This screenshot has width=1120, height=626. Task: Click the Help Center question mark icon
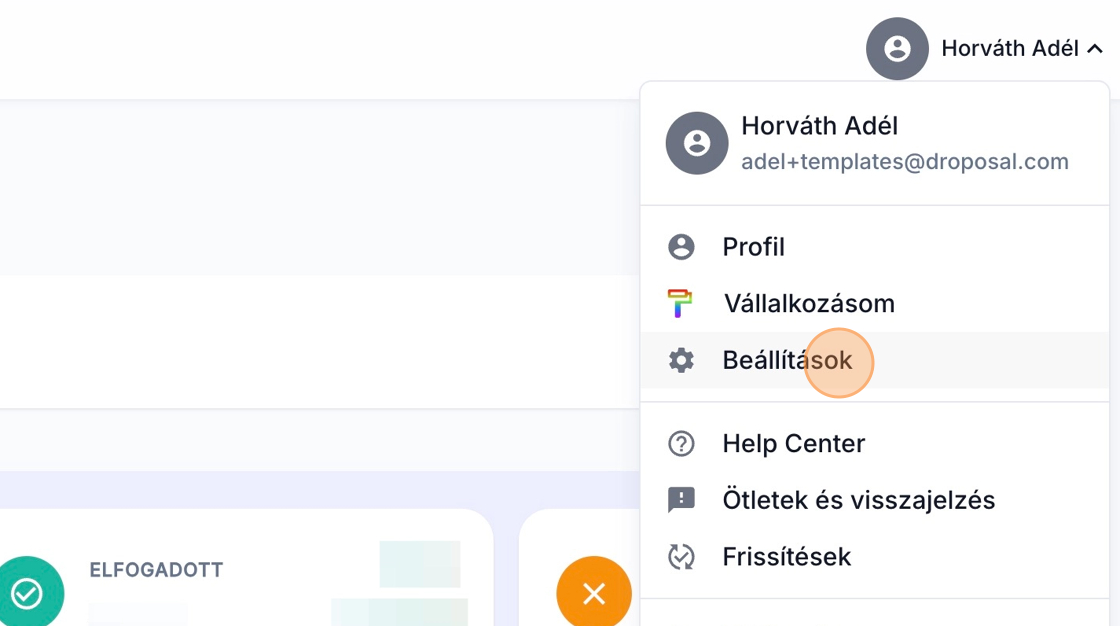click(x=681, y=443)
